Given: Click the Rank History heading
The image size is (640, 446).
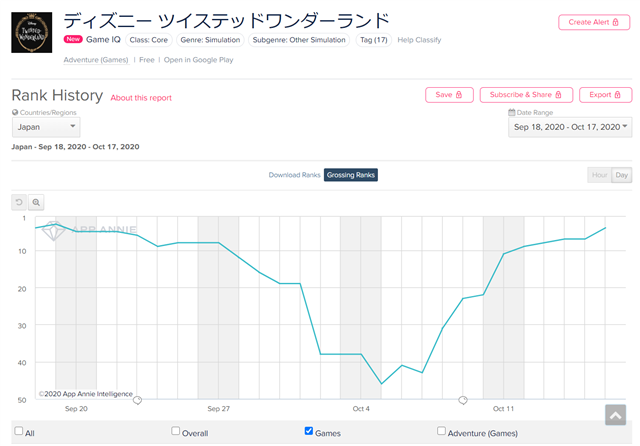Looking at the screenshot, I should pos(57,95).
